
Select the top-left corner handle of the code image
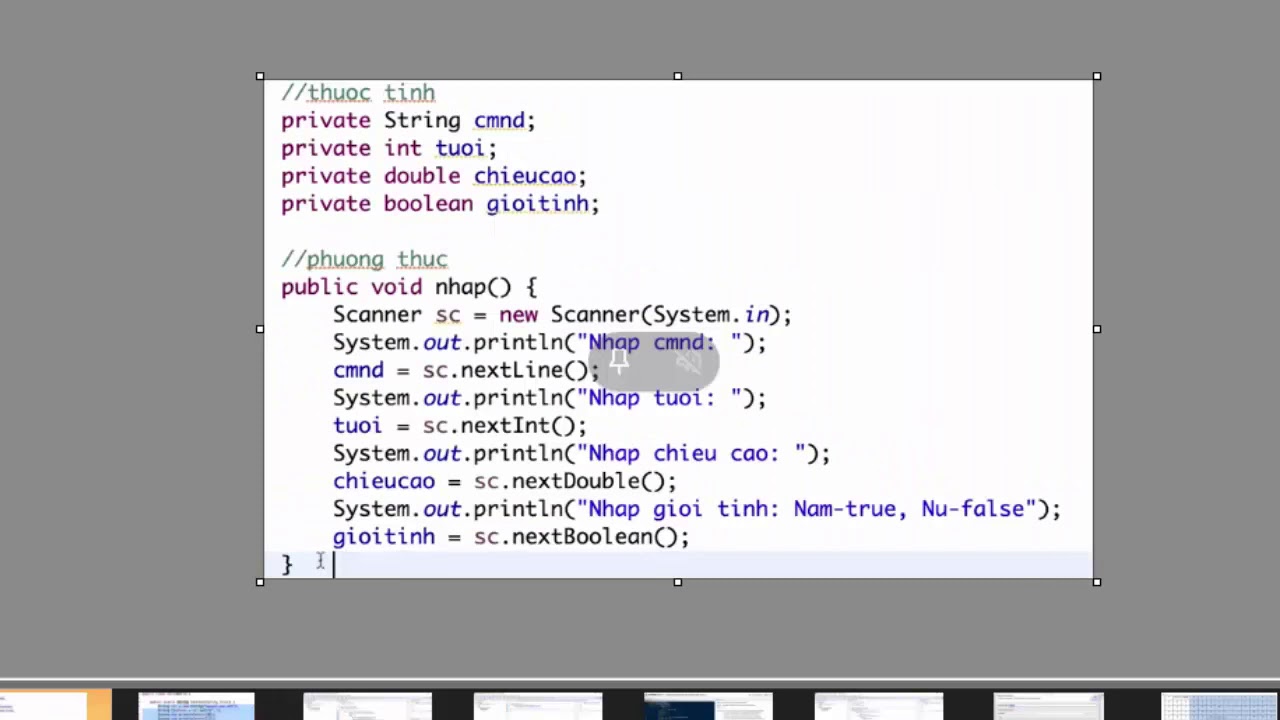260,76
